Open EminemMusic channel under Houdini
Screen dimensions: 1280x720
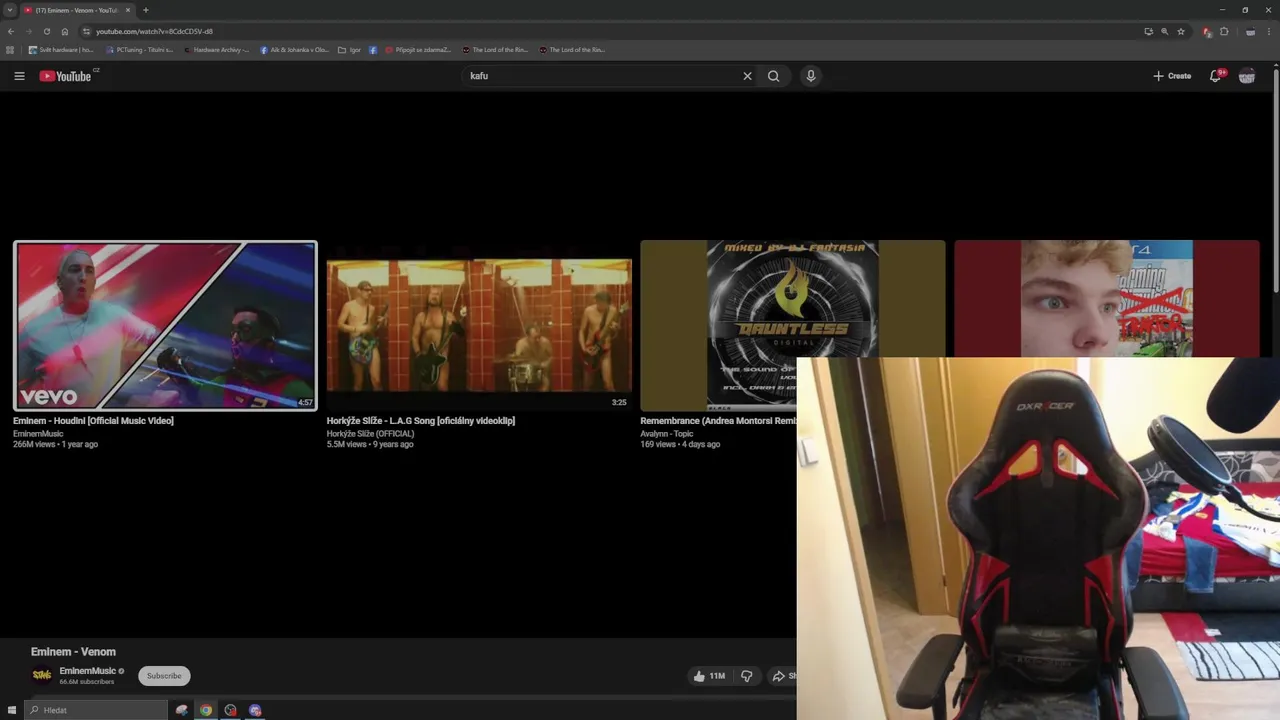click(38, 434)
